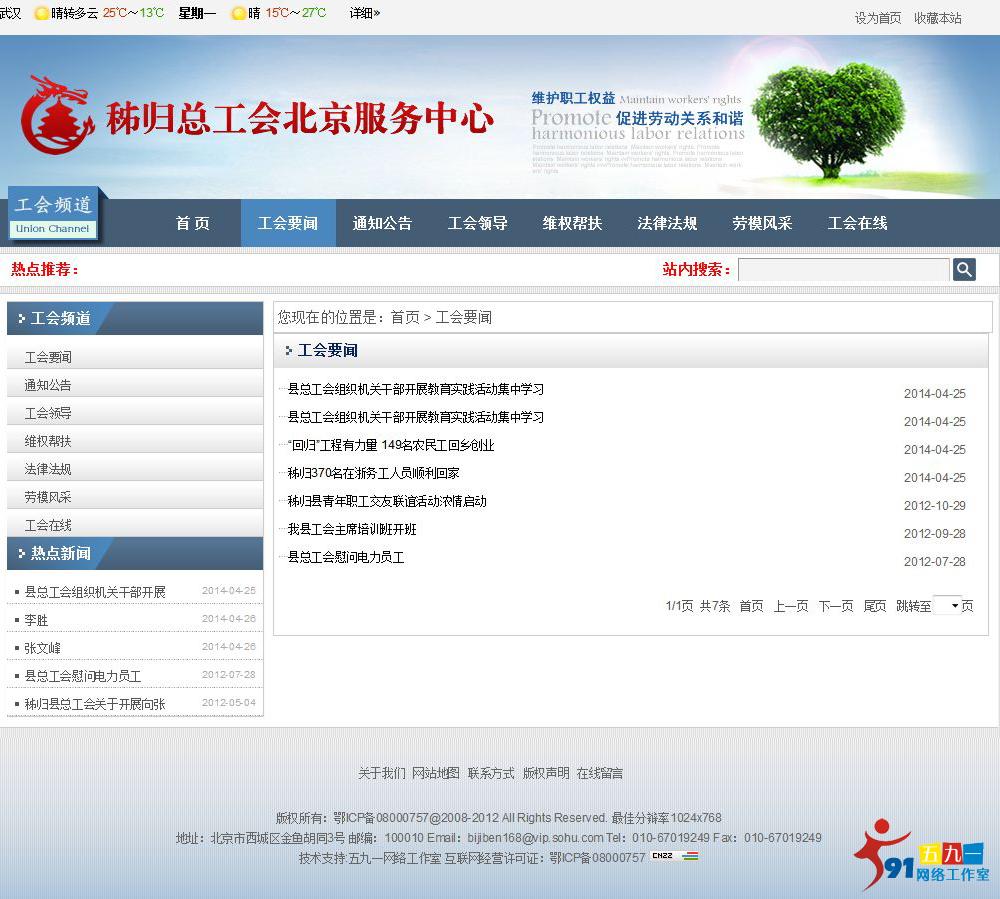Click inside the site search input box
The width and height of the screenshot is (1000, 899).
point(843,270)
